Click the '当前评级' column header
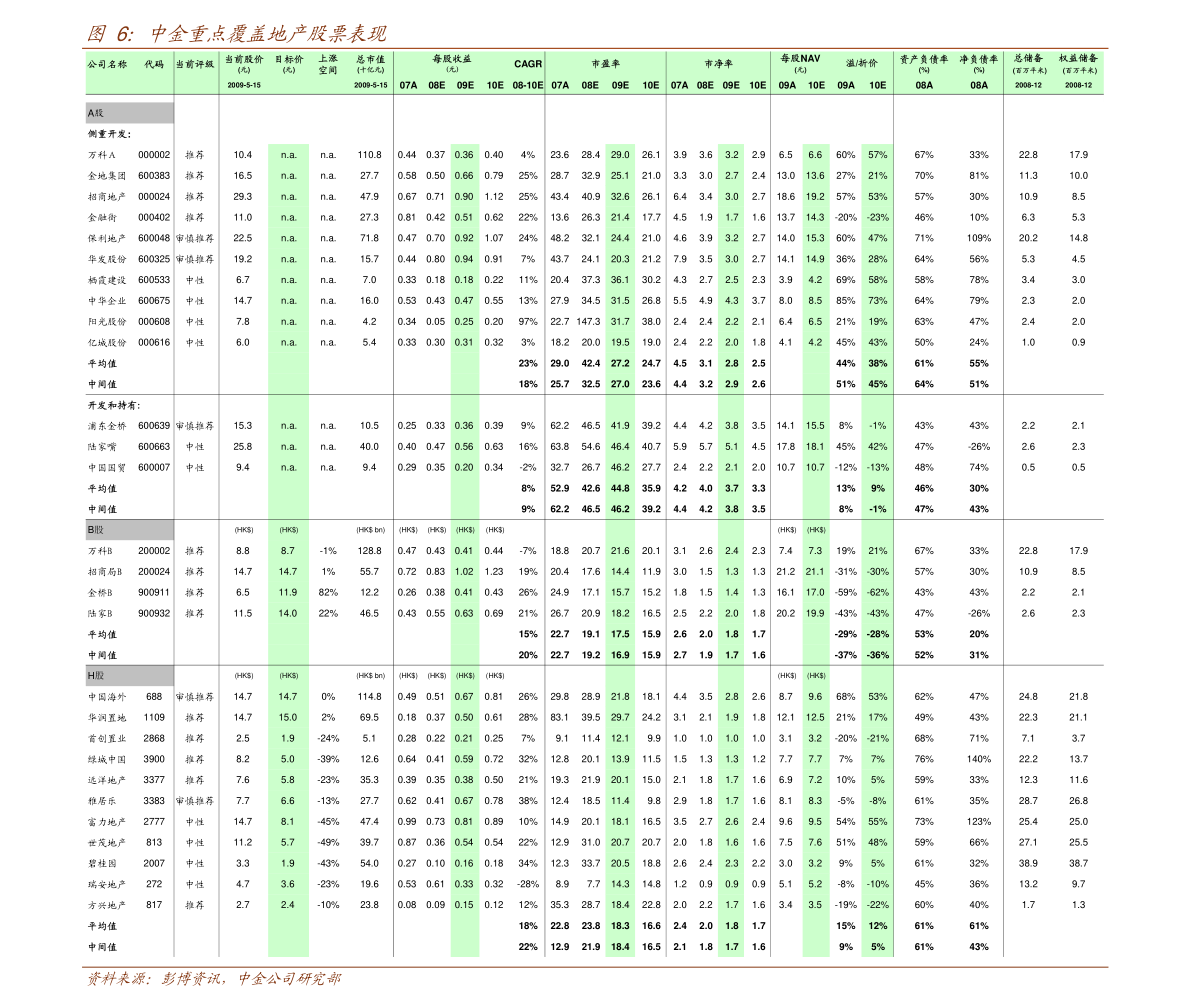The height and width of the screenshot is (1007, 1191). 195,65
